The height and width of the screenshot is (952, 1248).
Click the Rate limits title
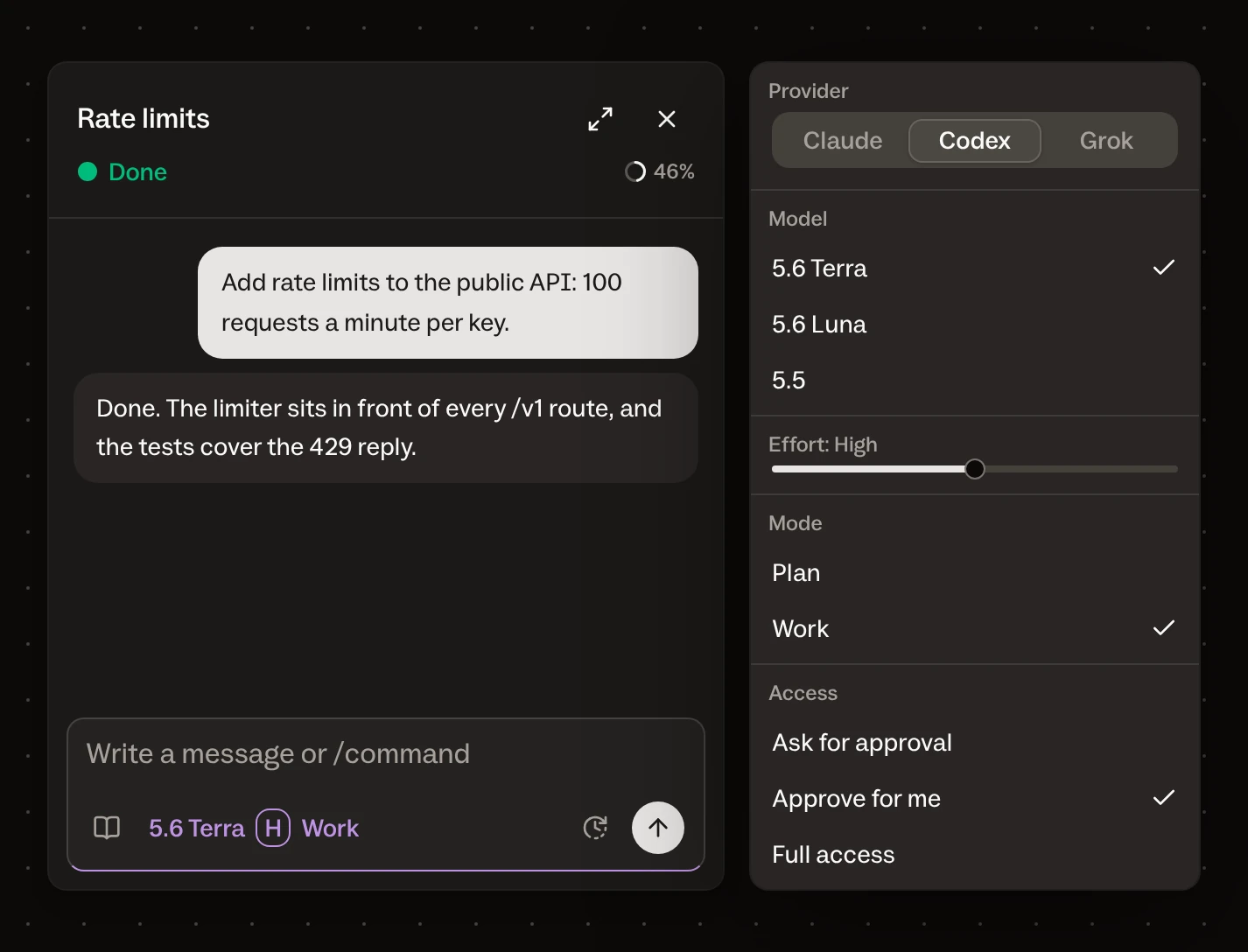(x=144, y=118)
